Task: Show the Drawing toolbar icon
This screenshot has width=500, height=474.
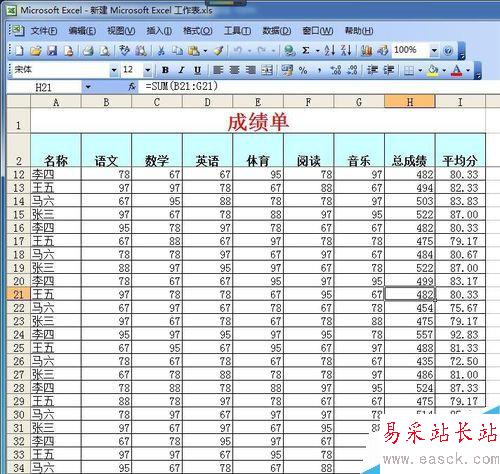Action: coord(383,51)
